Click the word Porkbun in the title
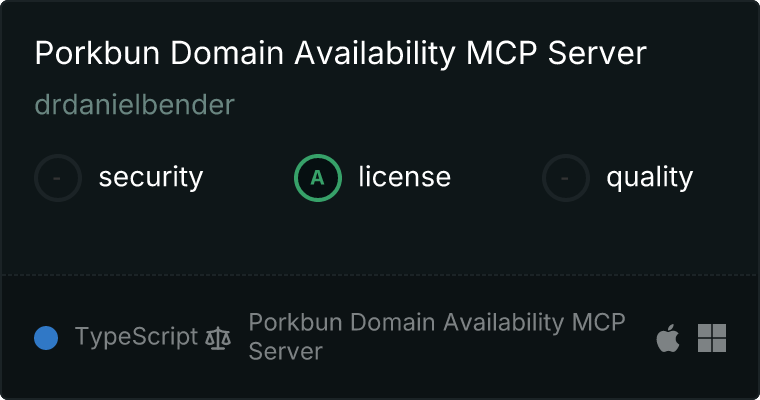 pyautogui.click(x=97, y=53)
